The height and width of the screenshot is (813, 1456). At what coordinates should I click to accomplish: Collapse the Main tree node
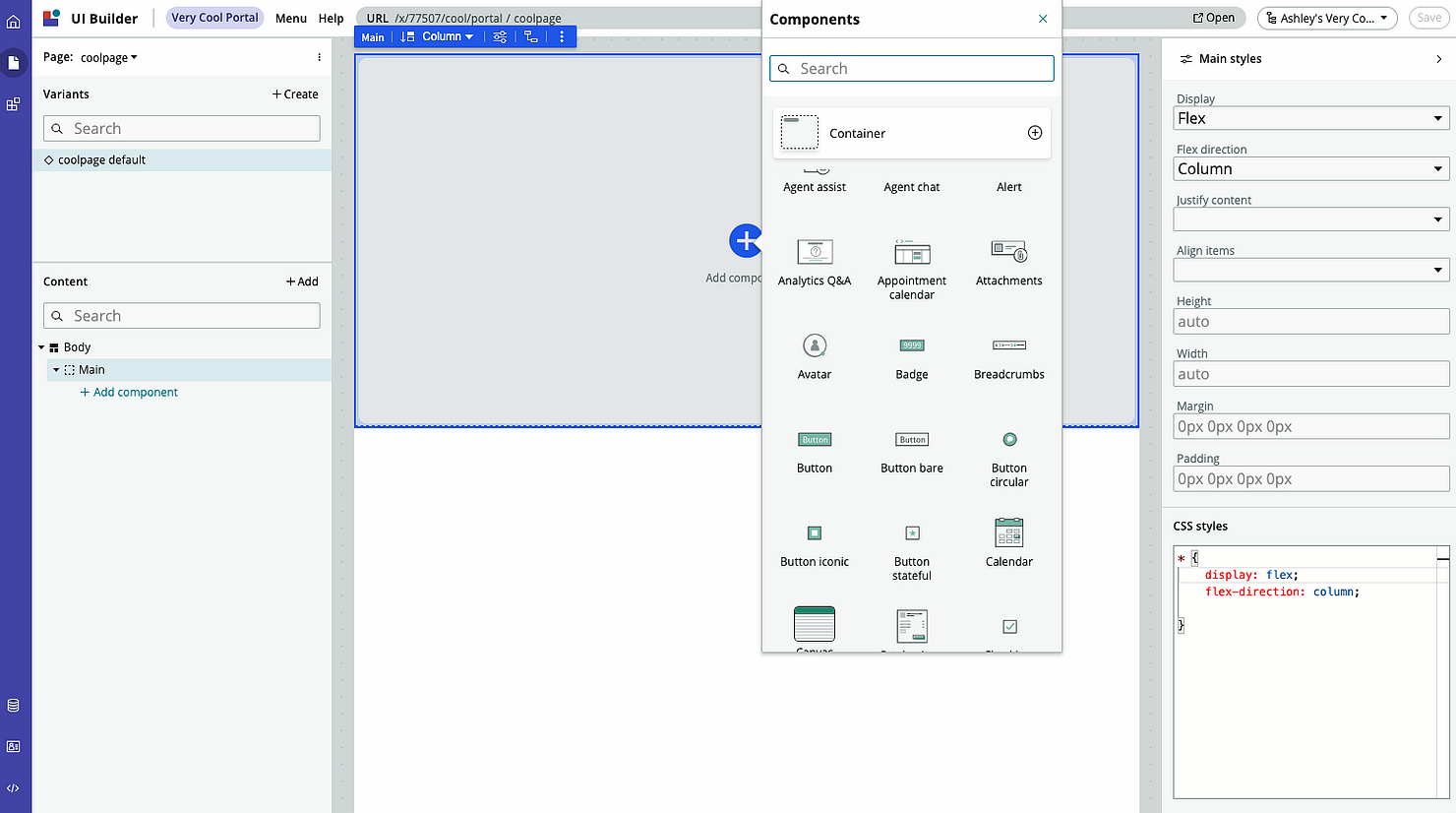[56, 370]
